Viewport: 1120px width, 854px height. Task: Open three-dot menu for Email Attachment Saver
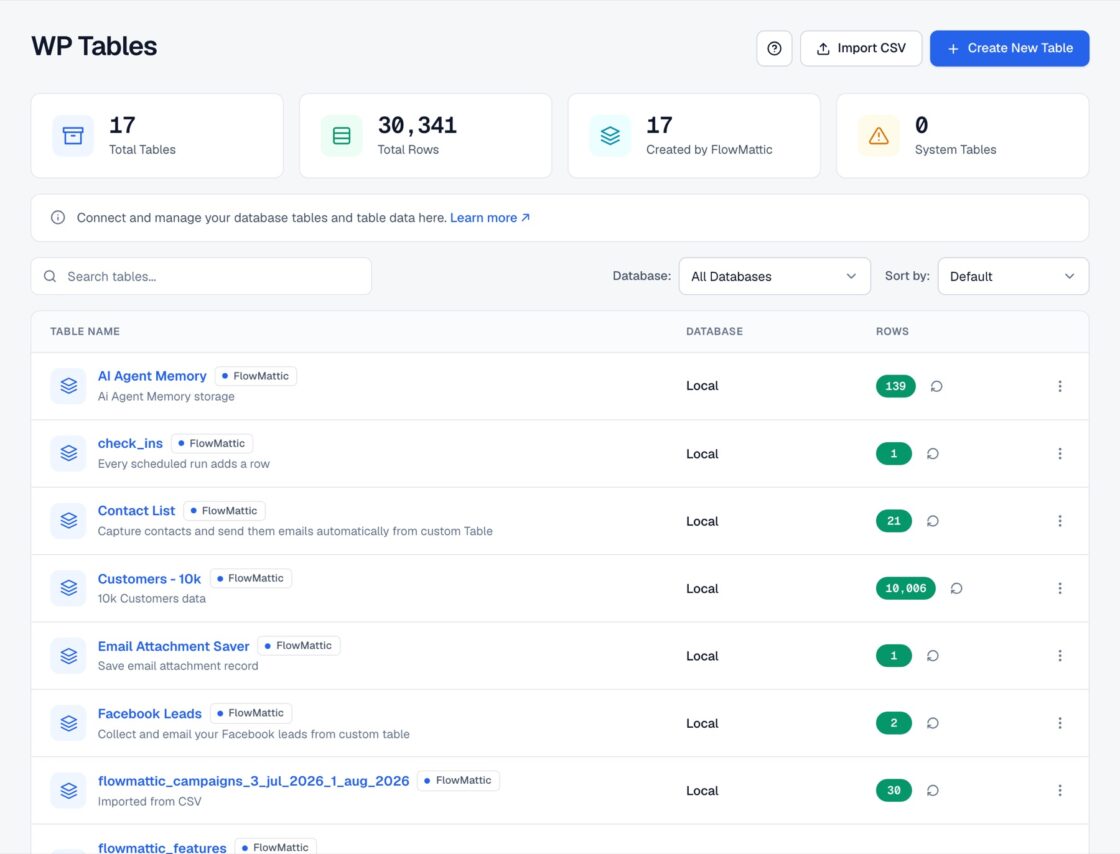[x=1060, y=655]
